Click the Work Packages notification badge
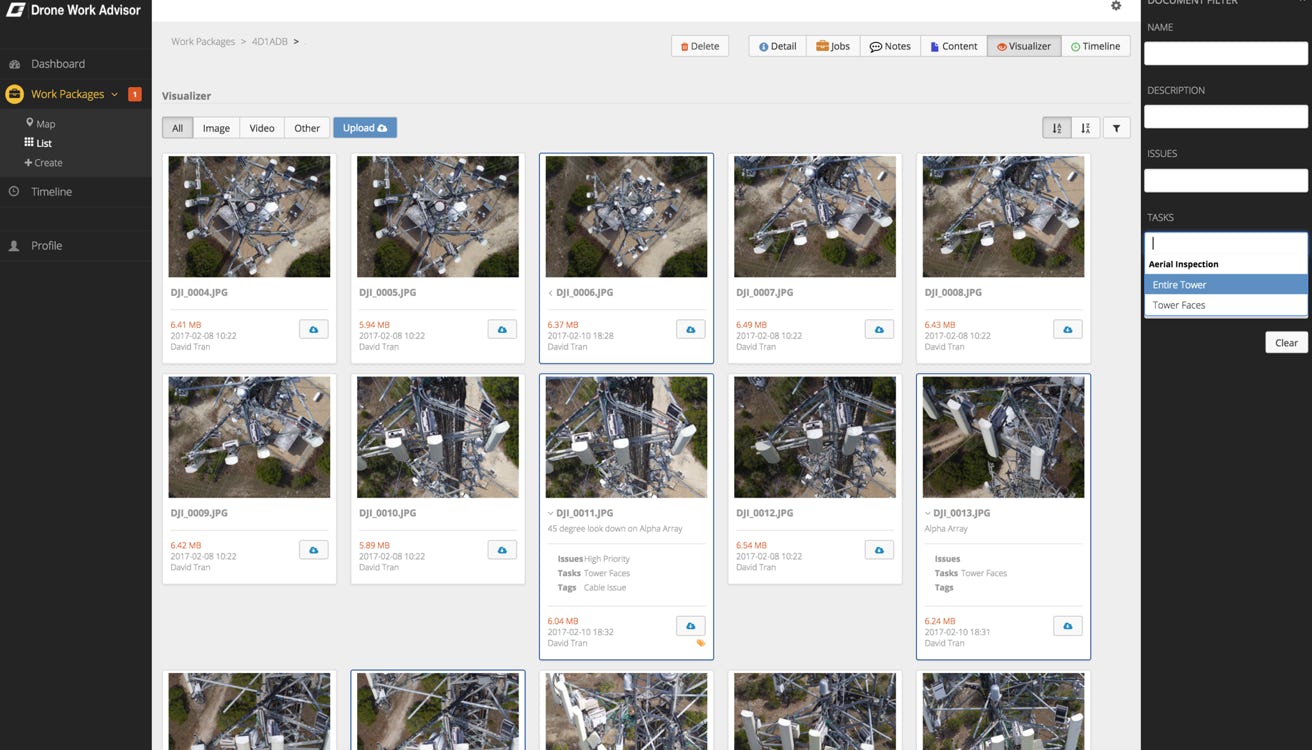 tap(135, 94)
